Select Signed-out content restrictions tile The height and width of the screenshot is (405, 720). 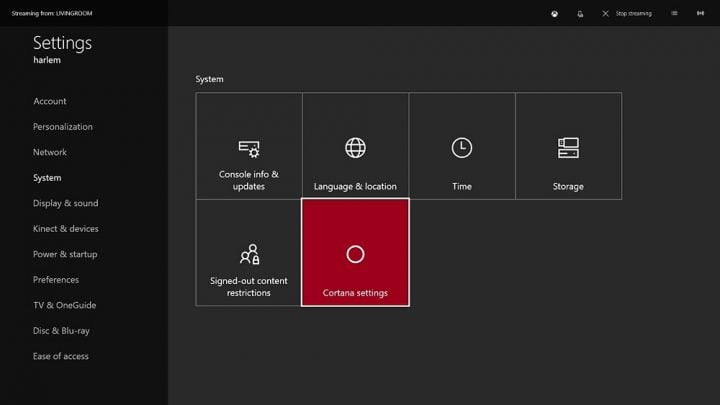coord(249,253)
